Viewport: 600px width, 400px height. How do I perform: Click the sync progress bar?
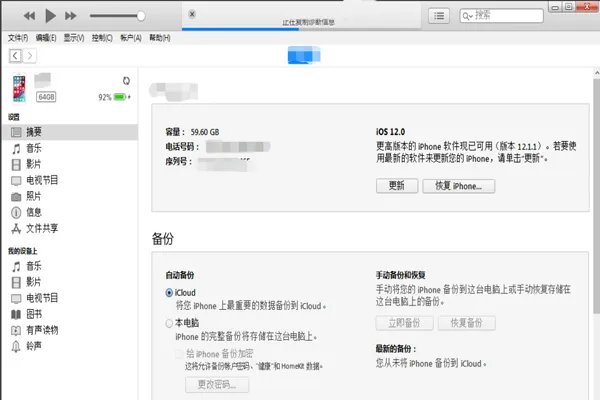(x=301, y=29)
